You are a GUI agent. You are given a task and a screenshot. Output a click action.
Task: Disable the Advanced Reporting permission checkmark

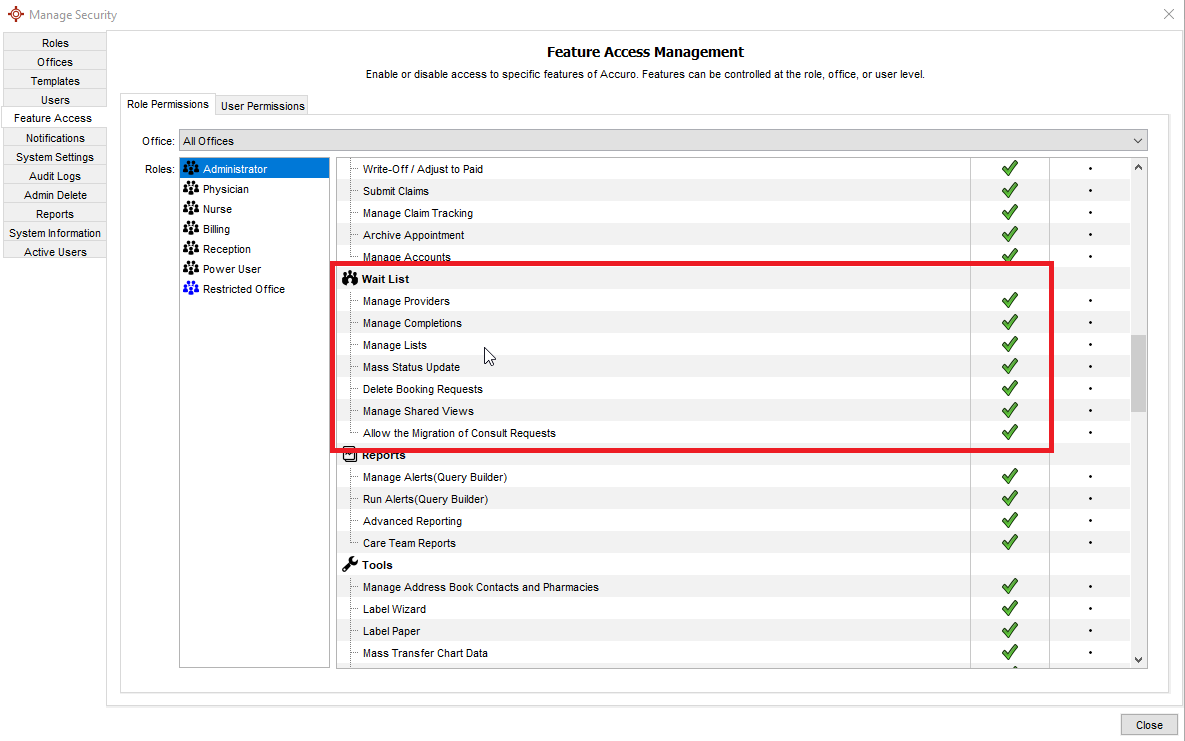(x=1009, y=521)
